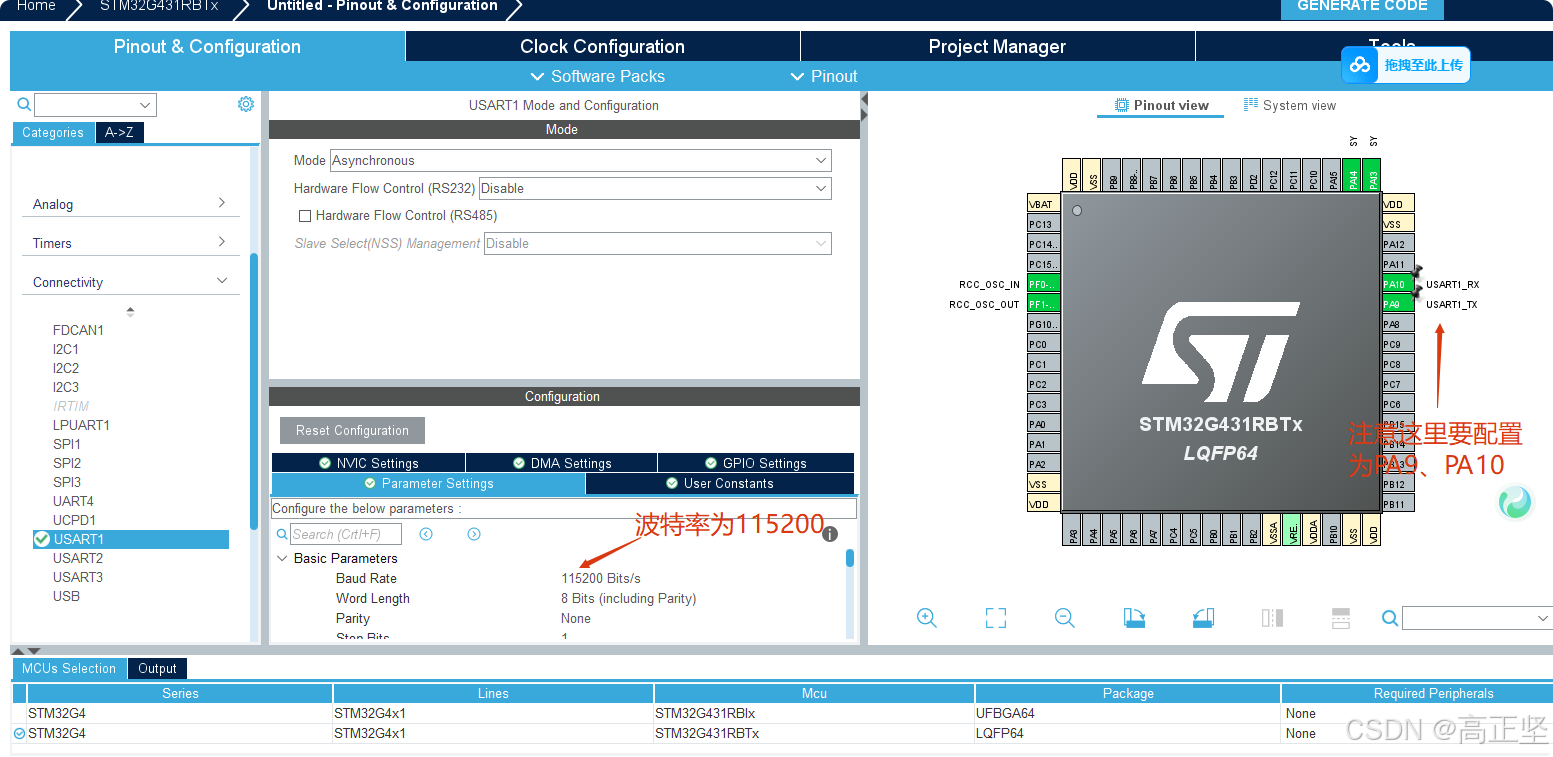Go to the next parameter search result
The width and height of the screenshot is (1553, 757).
(474, 534)
